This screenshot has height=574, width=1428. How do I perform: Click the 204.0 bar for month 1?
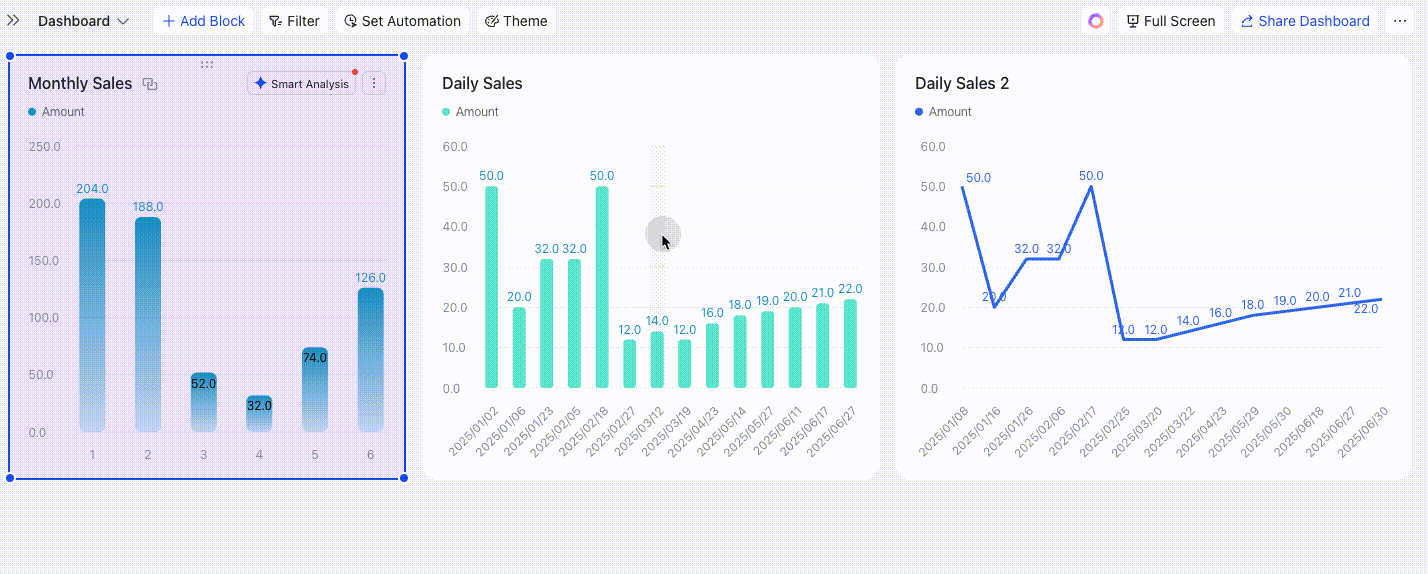click(x=92, y=315)
